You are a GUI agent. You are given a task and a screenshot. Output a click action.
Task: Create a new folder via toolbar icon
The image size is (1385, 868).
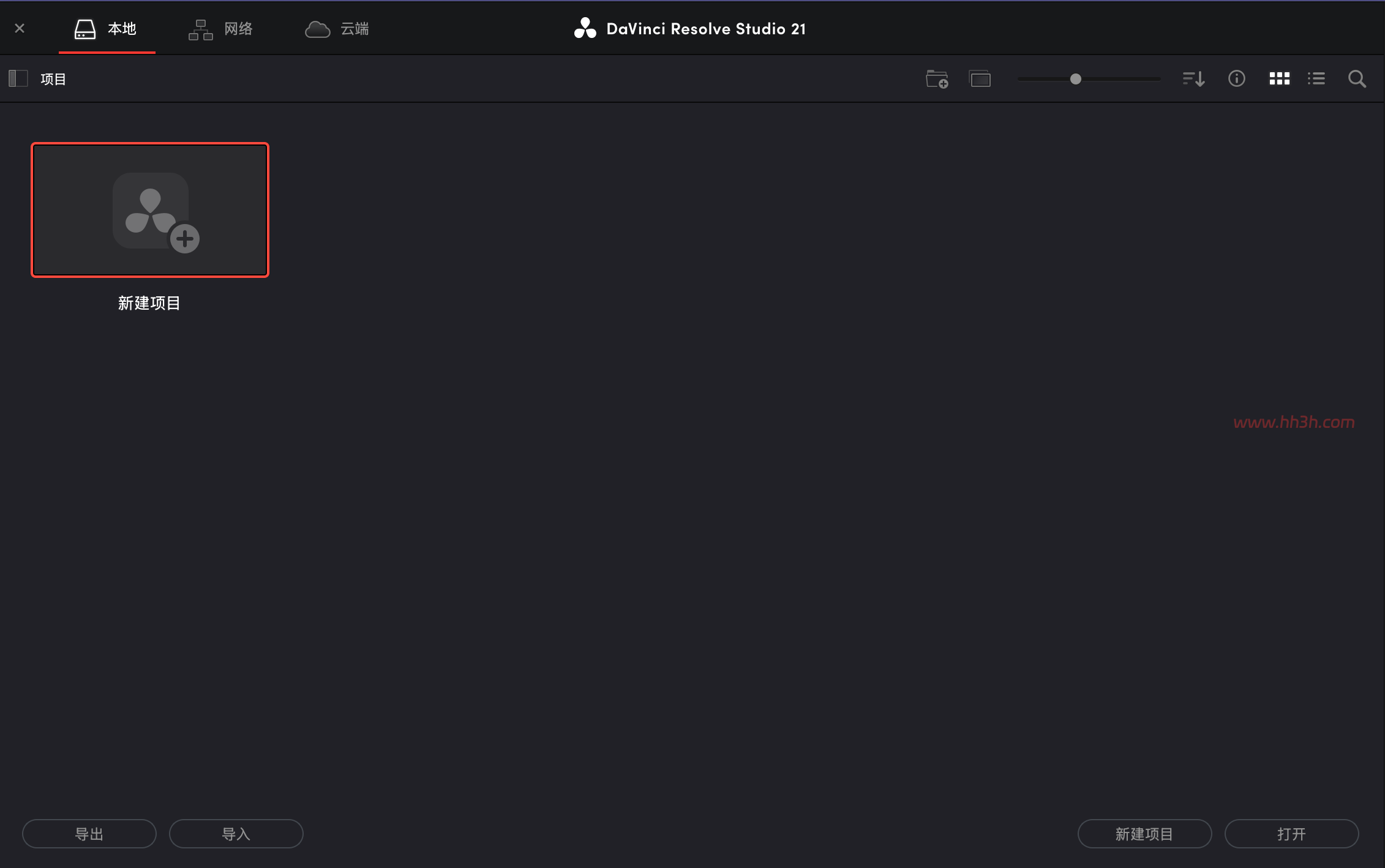pos(937,79)
